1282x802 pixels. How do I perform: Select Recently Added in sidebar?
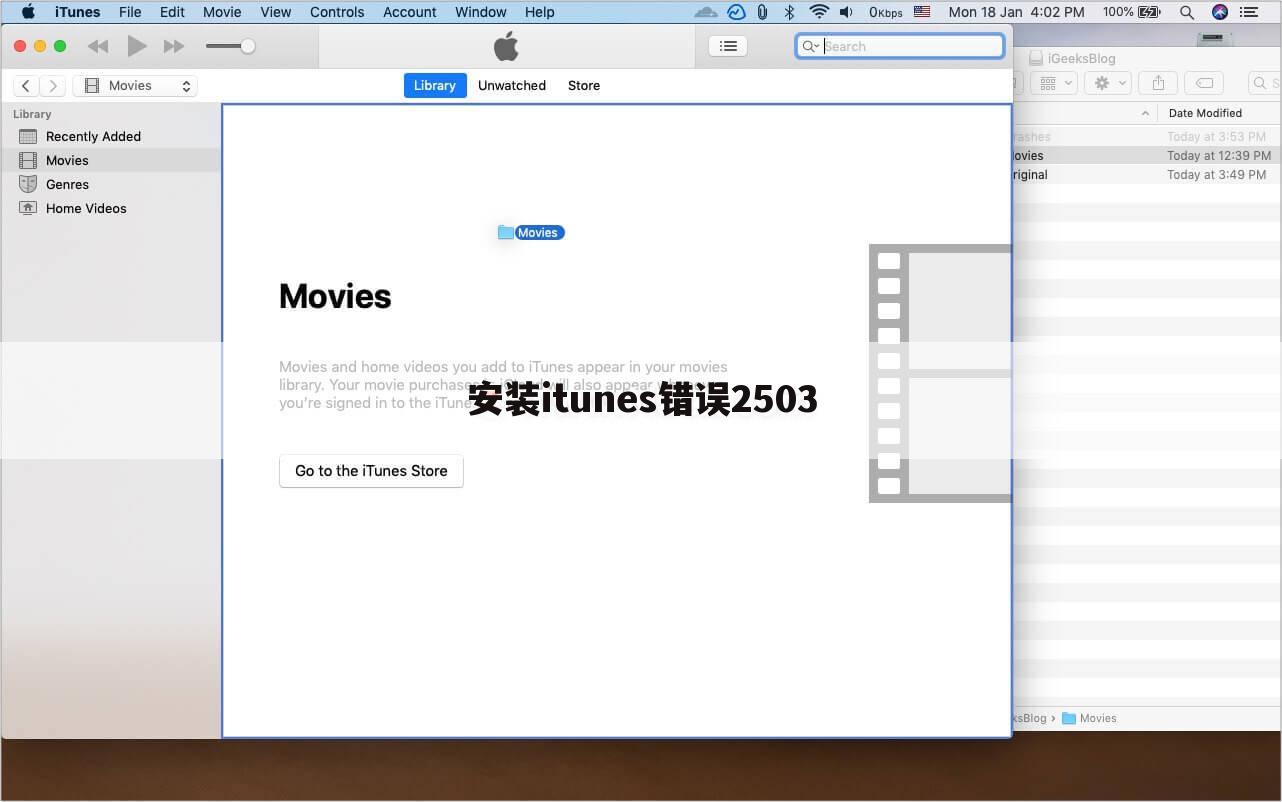(x=110, y=136)
